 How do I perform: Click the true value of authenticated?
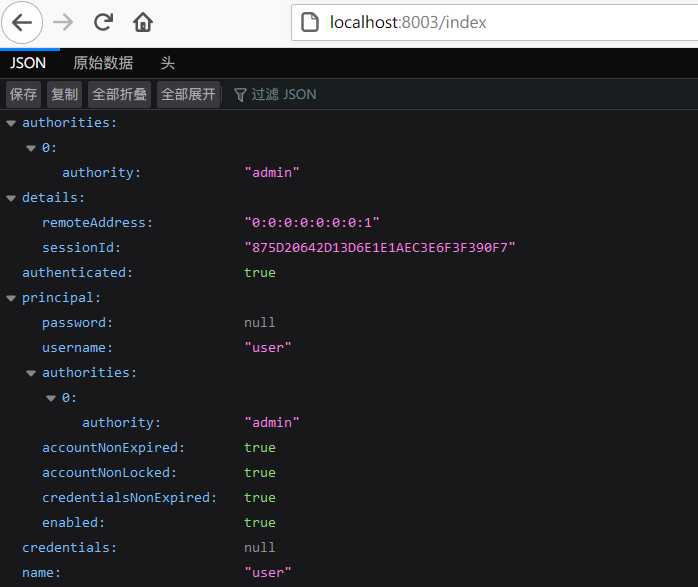click(x=260, y=272)
